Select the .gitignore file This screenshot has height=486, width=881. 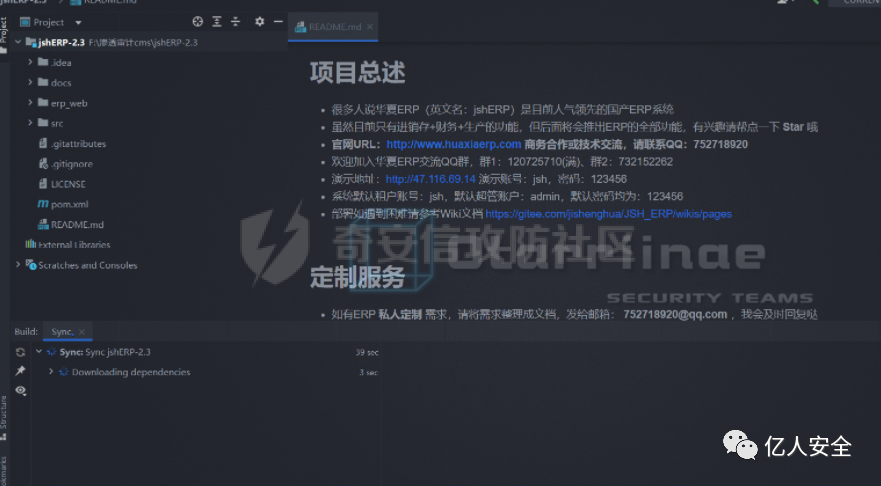click(x=71, y=164)
